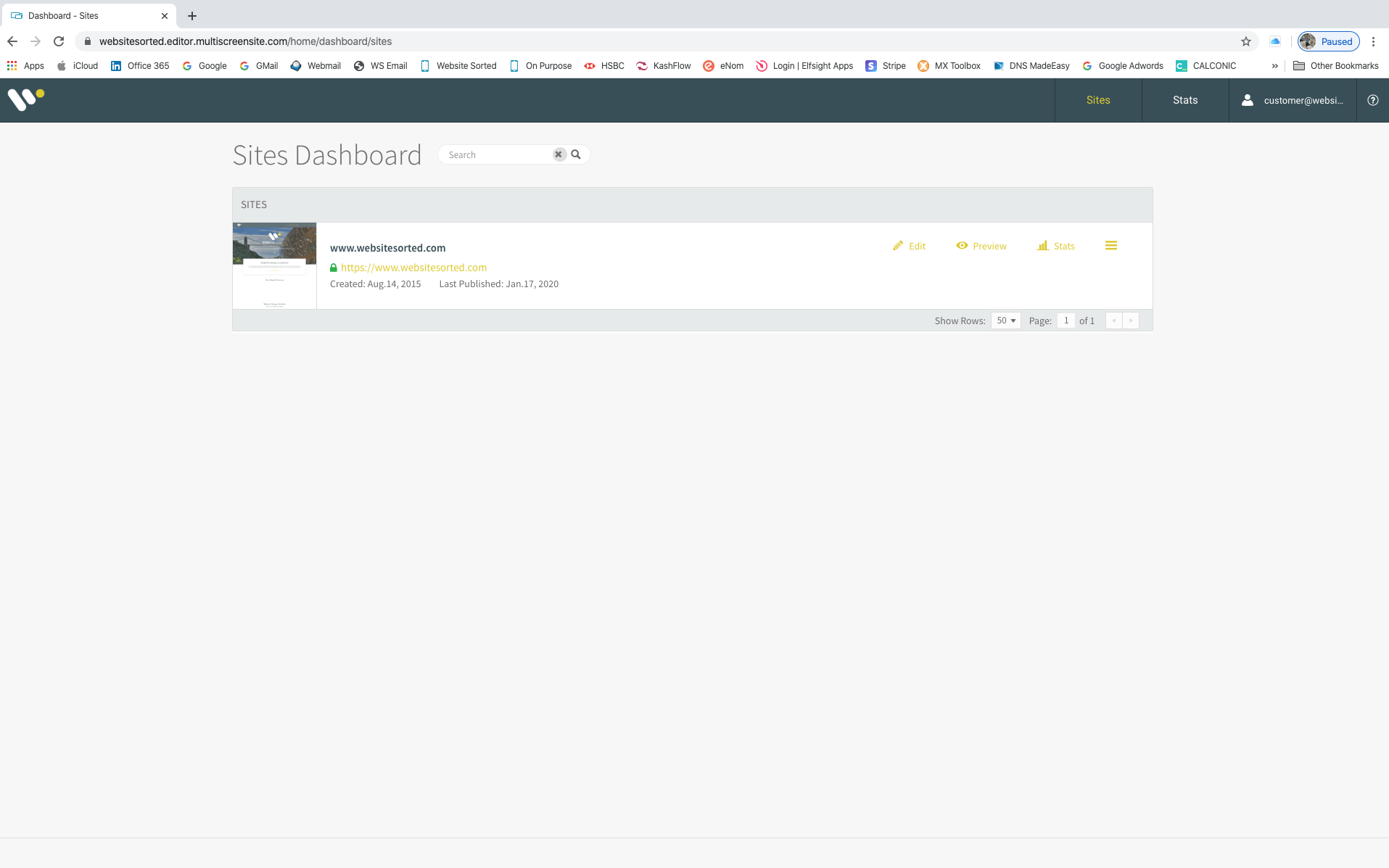Open site Stats via the bar-chart icon

1044,246
